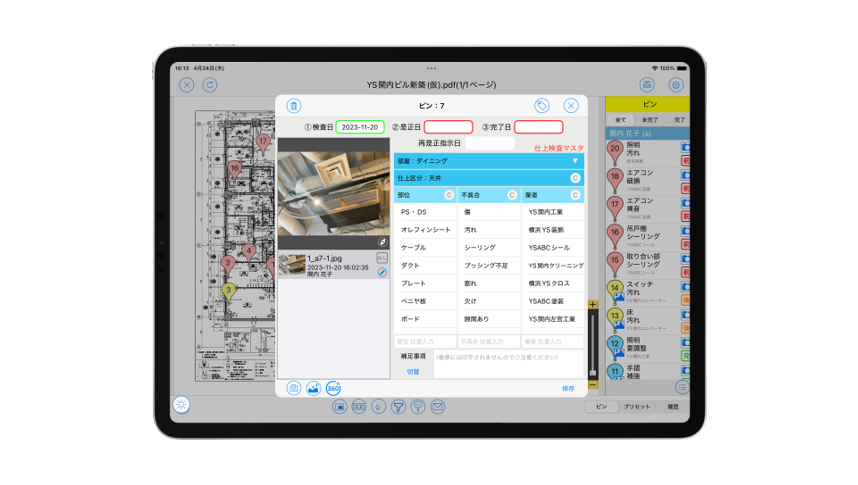Close the ピン：7 dialog
858x485 pixels.
pyautogui.click(x=571, y=105)
